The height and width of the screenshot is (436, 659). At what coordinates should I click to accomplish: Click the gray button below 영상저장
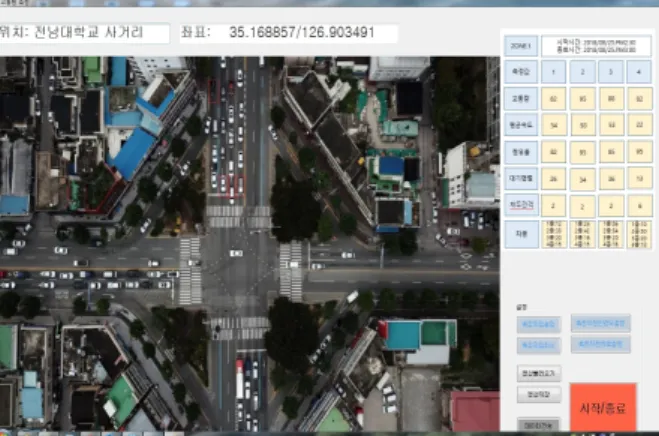[x=538, y=425]
